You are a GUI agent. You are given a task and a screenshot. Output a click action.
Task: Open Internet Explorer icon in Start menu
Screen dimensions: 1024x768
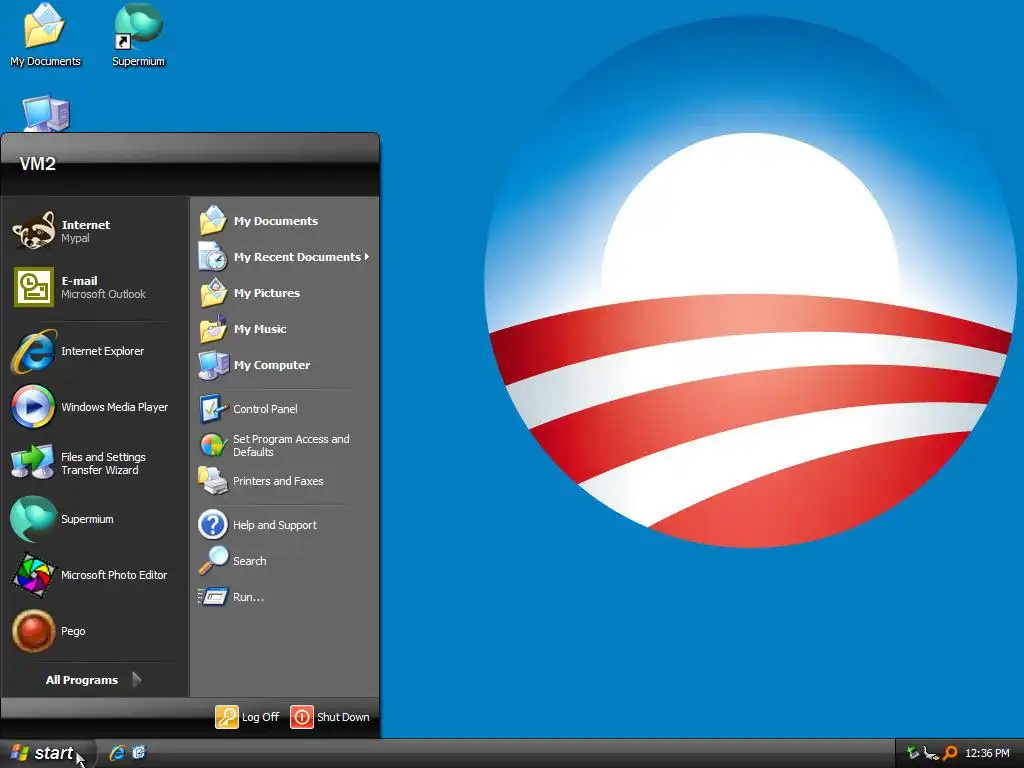click(33, 351)
